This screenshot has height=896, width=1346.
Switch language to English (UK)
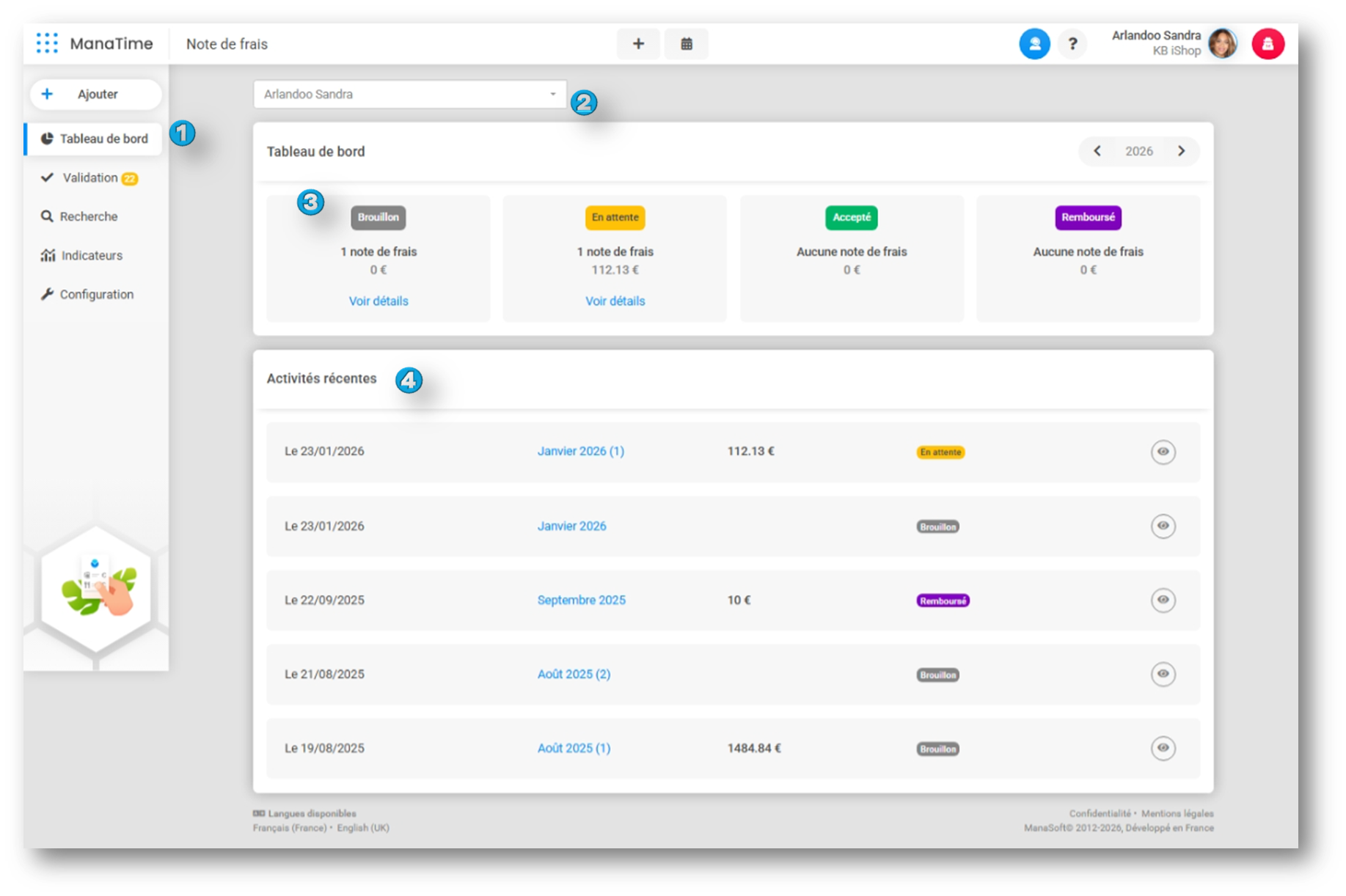363,828
